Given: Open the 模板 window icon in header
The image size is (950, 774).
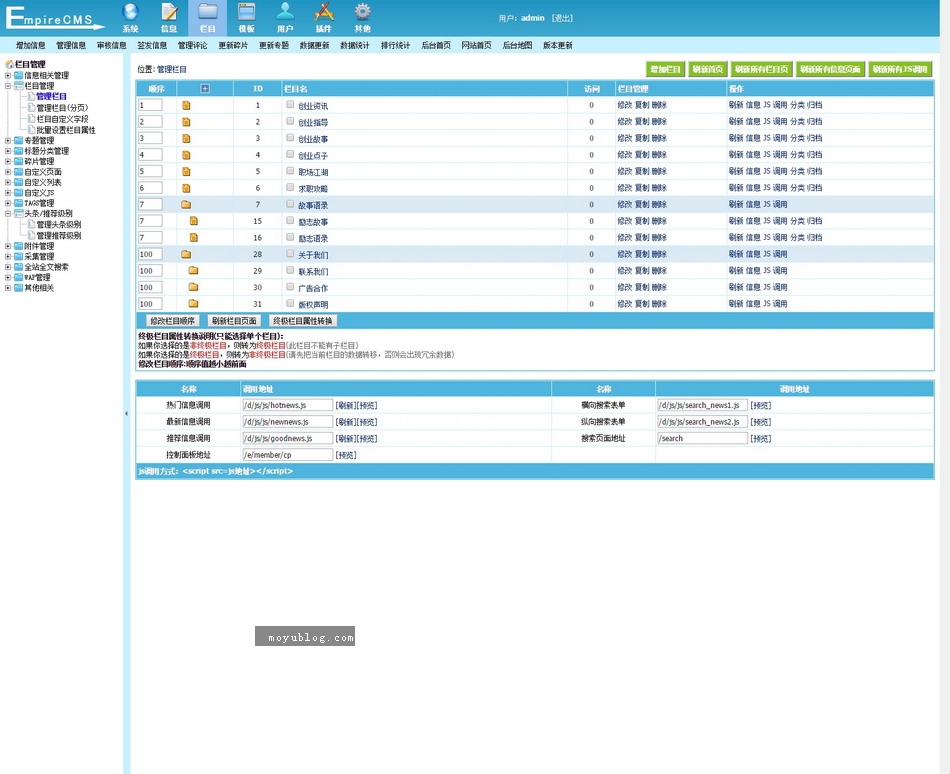Looking at the screenshot, I should (x=247, y=12).
